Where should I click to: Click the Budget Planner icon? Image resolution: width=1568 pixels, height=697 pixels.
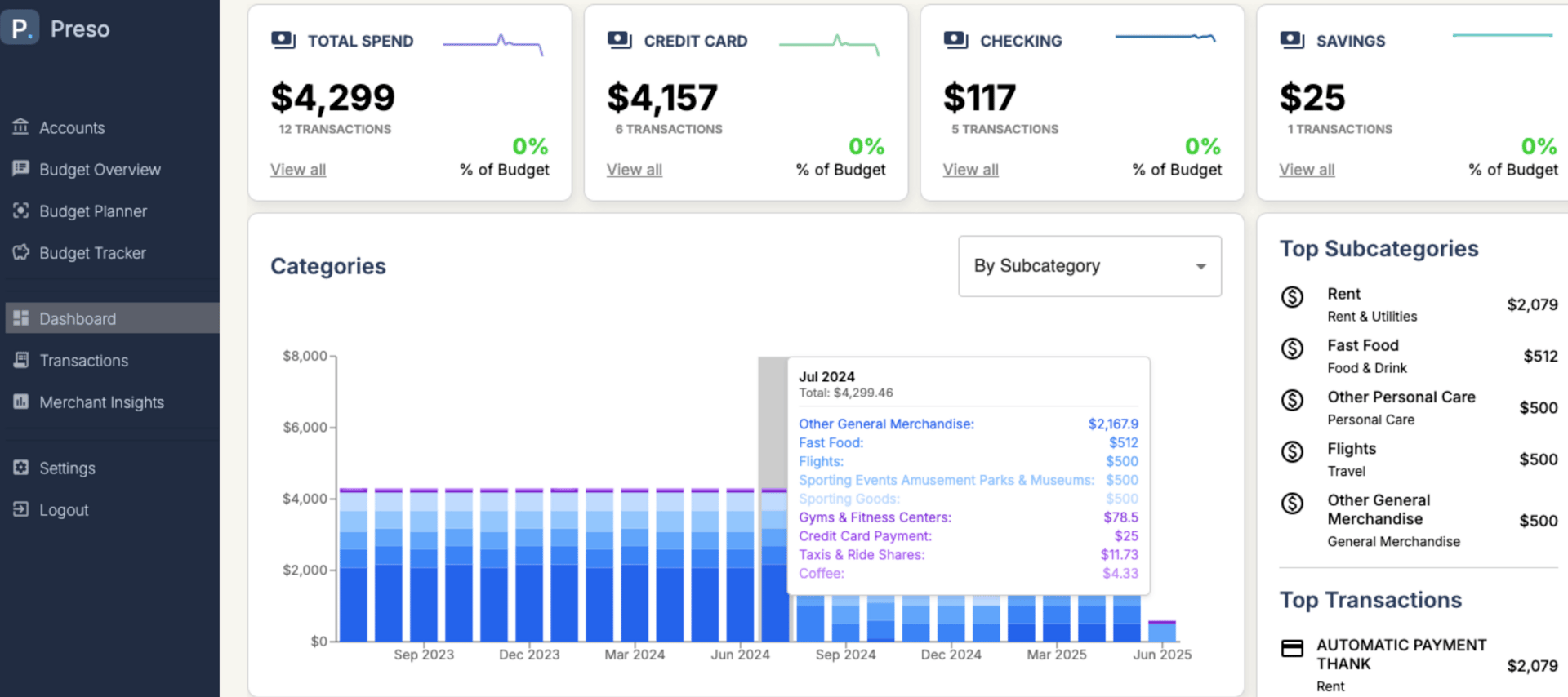(20, 211)
